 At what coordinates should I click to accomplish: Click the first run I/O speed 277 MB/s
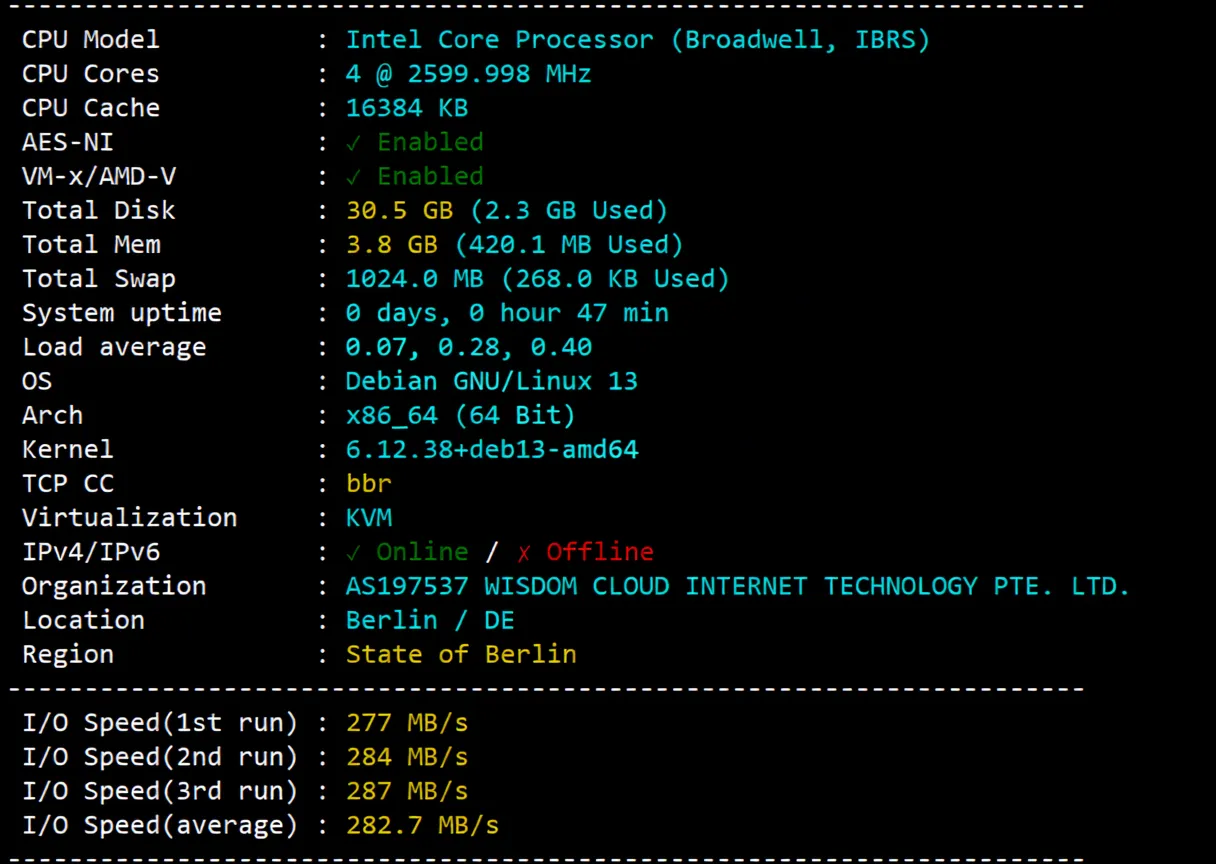[x=406, y=723]
